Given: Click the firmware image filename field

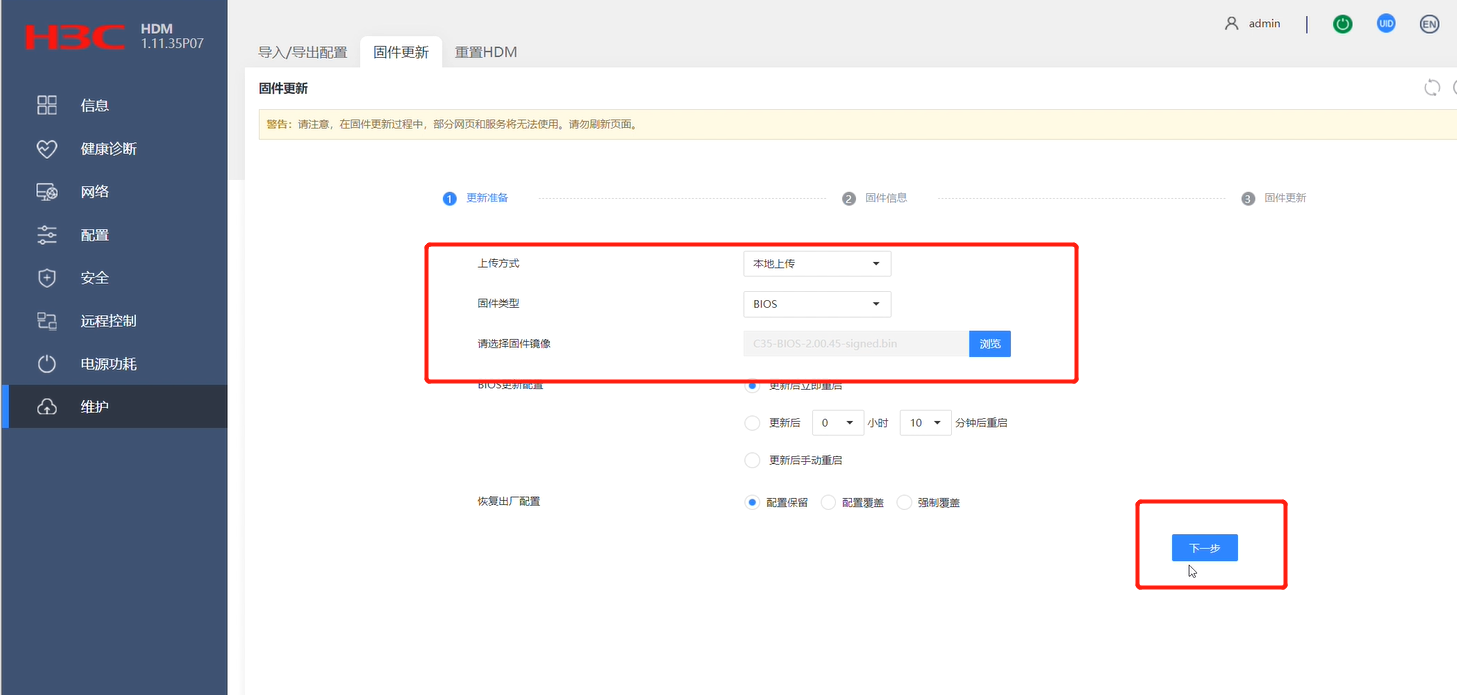Looking at the screenshot, I should (855, 343).
